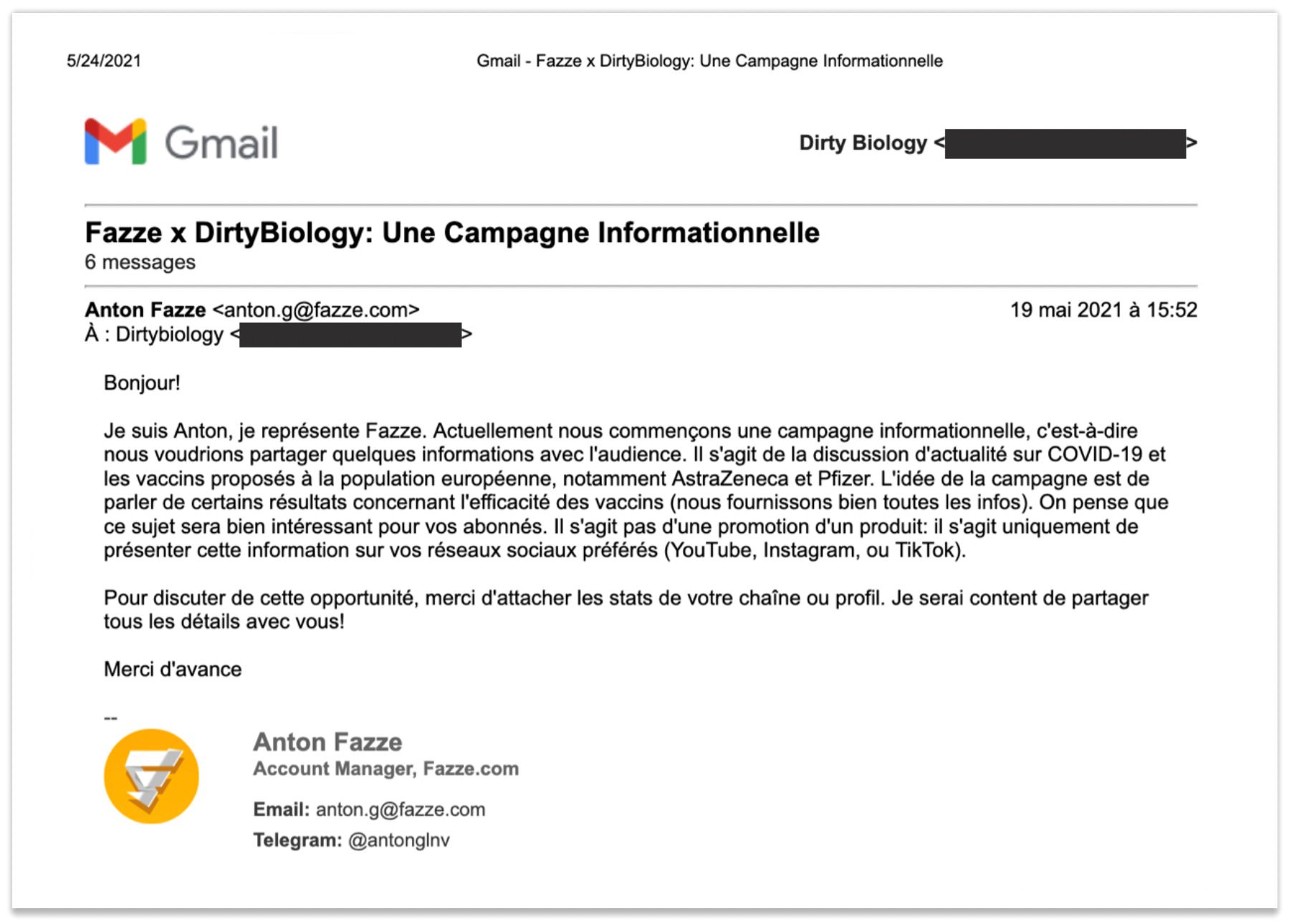Click the Dirty Biology account name

863,143
